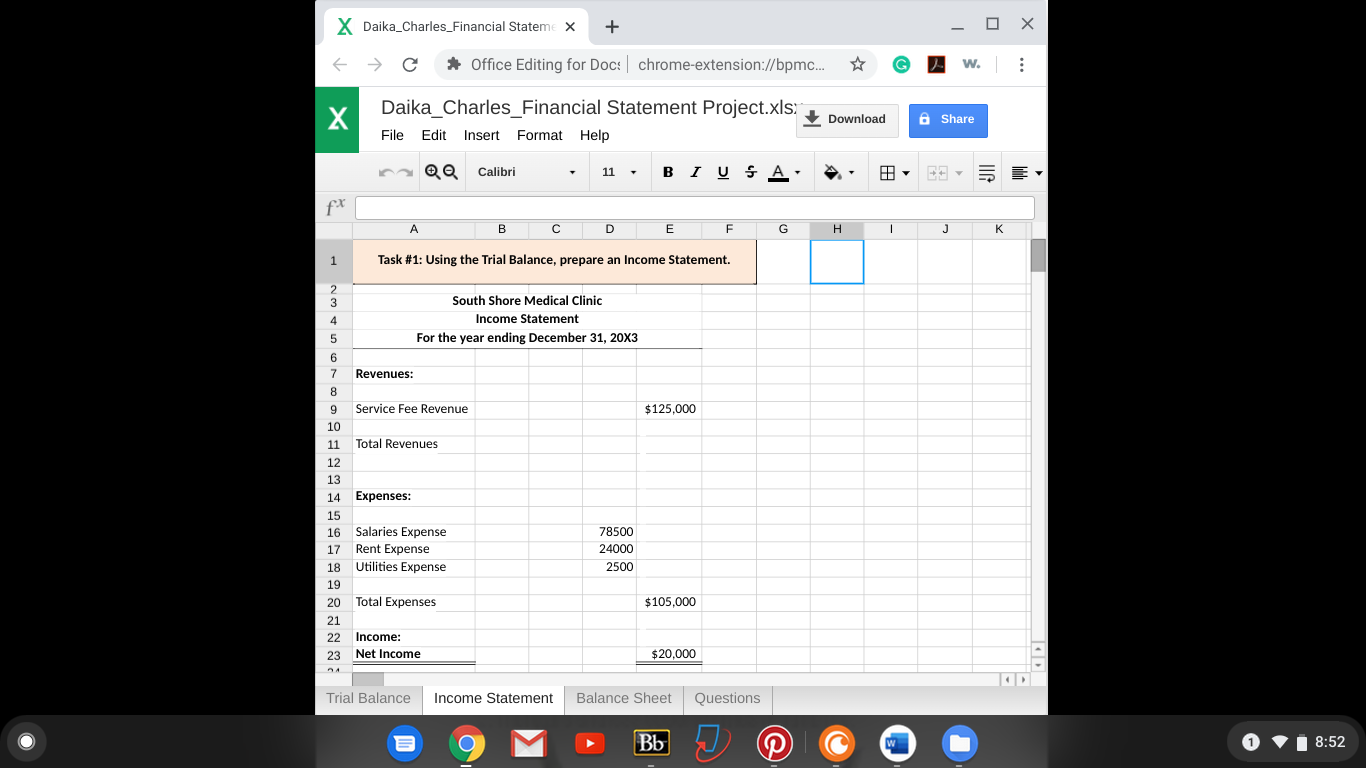Expand the alignment dropdown arrow
This screenshot has width=1366, height=768.
tap(1039, 173)
